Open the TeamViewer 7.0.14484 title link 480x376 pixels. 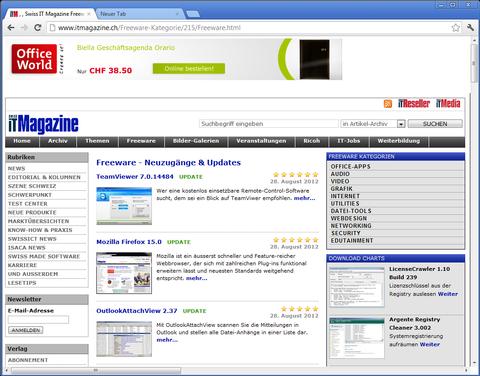[135, 177]
